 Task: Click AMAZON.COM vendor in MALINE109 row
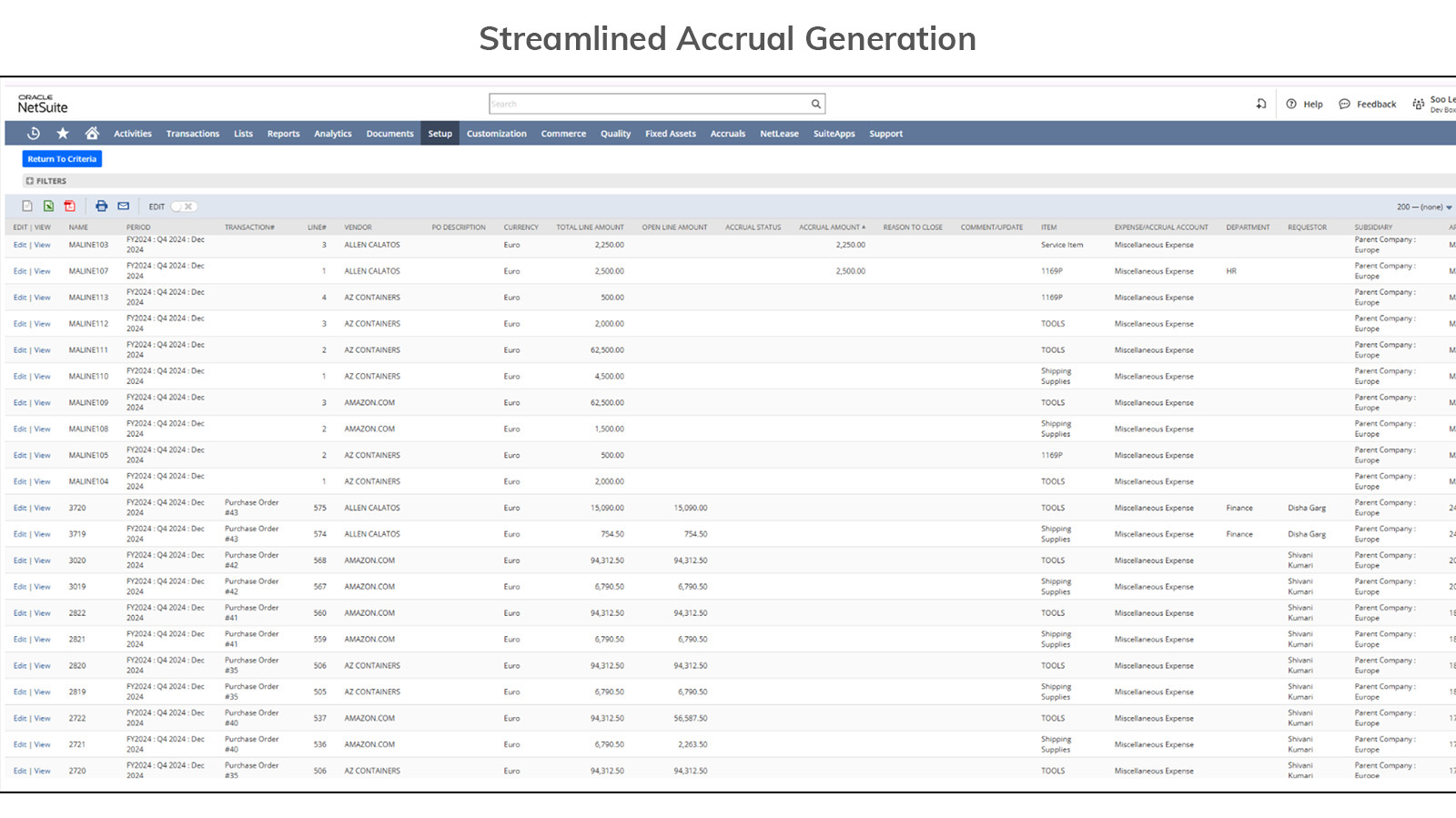tap(369, 403)
